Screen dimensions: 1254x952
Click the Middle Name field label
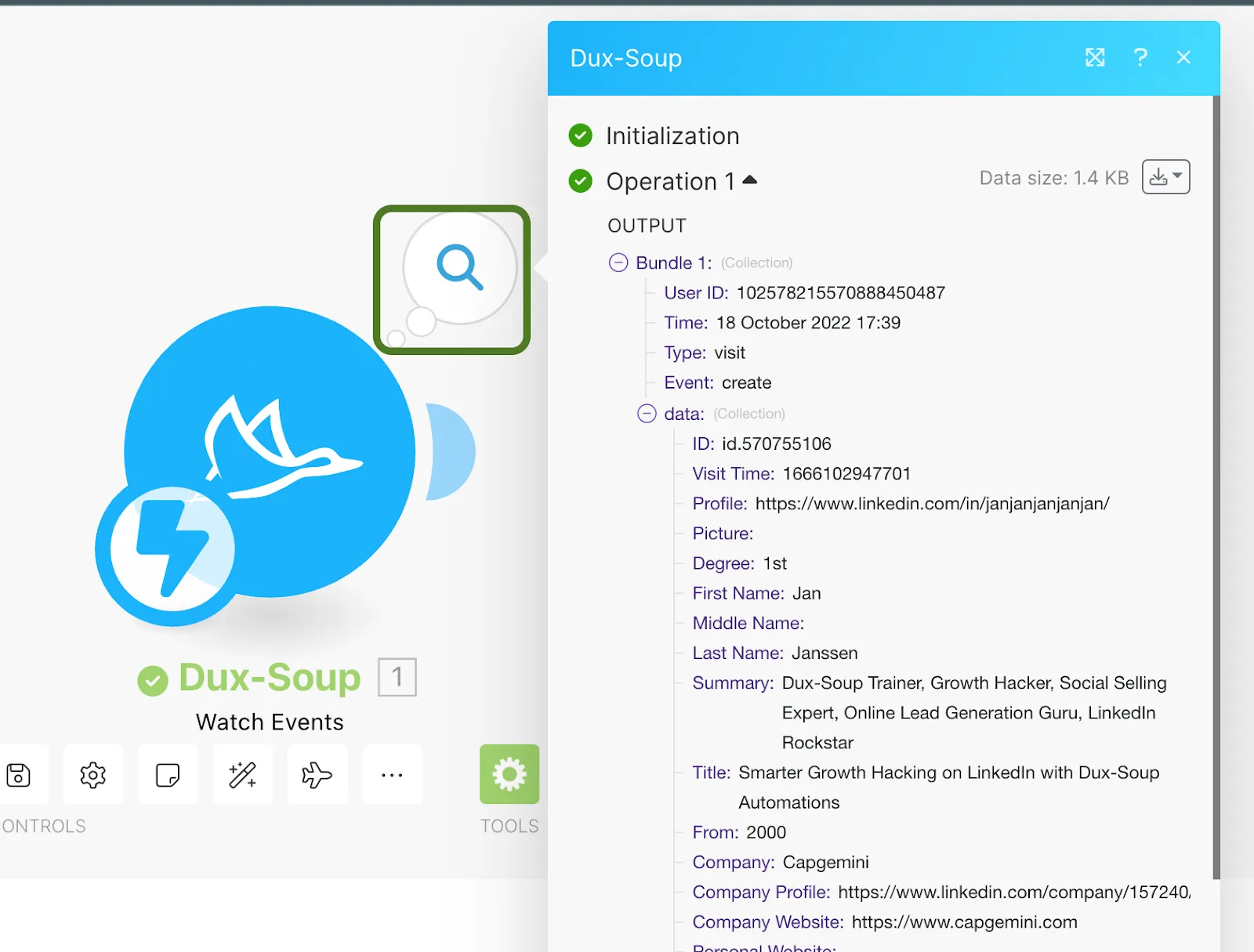748,623
